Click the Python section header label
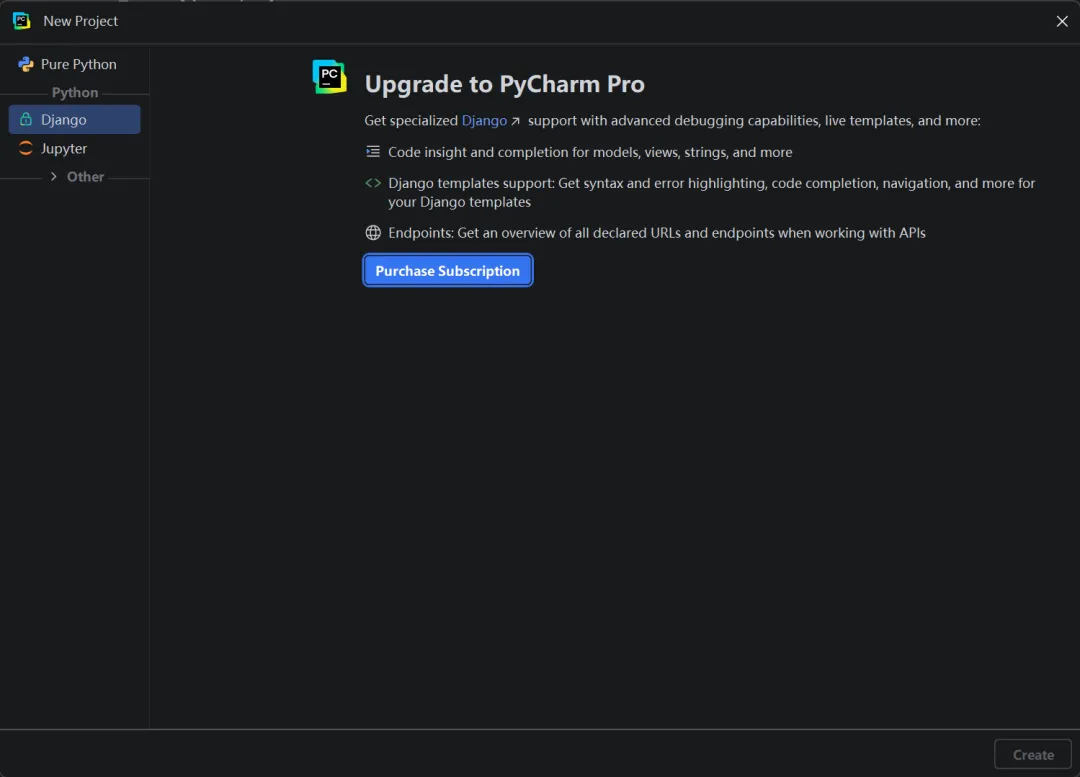1080x777 pixels. tap(75, 92)
